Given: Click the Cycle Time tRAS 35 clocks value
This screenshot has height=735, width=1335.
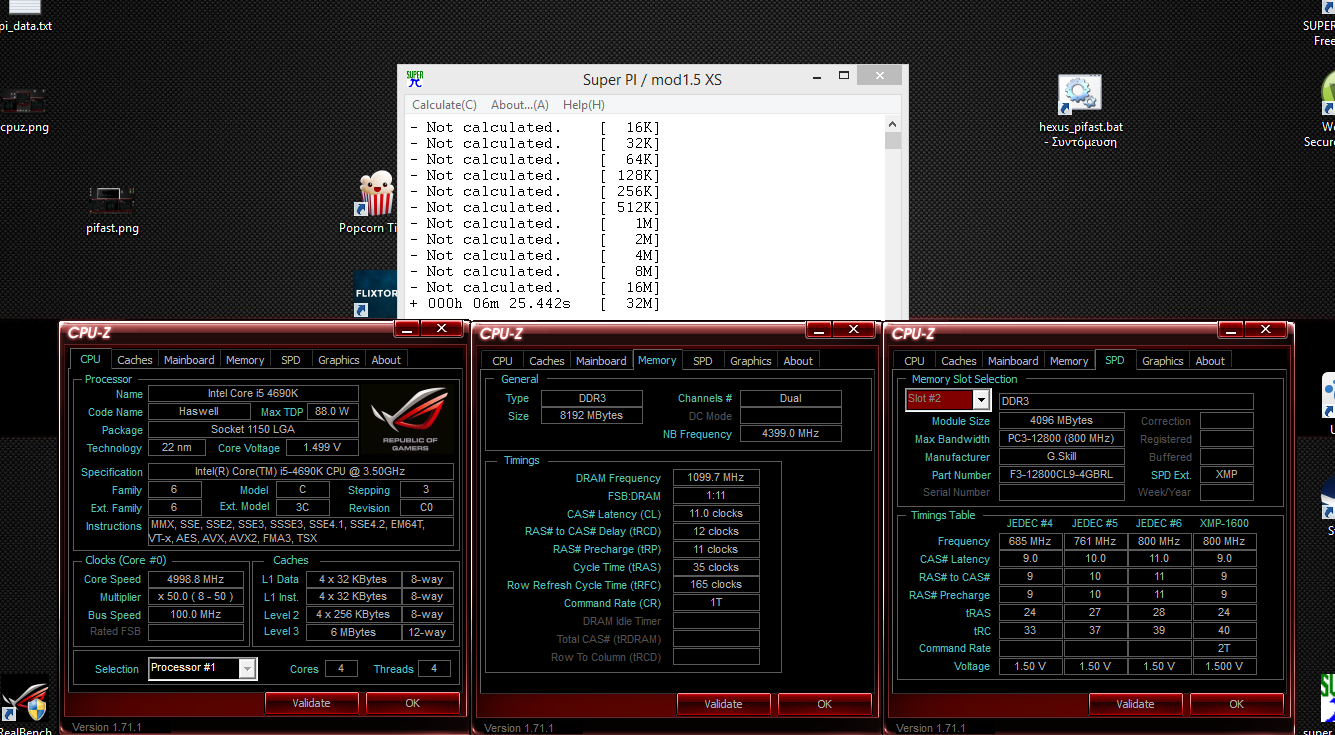Looking at the screenshot, I should click(716, 567).
